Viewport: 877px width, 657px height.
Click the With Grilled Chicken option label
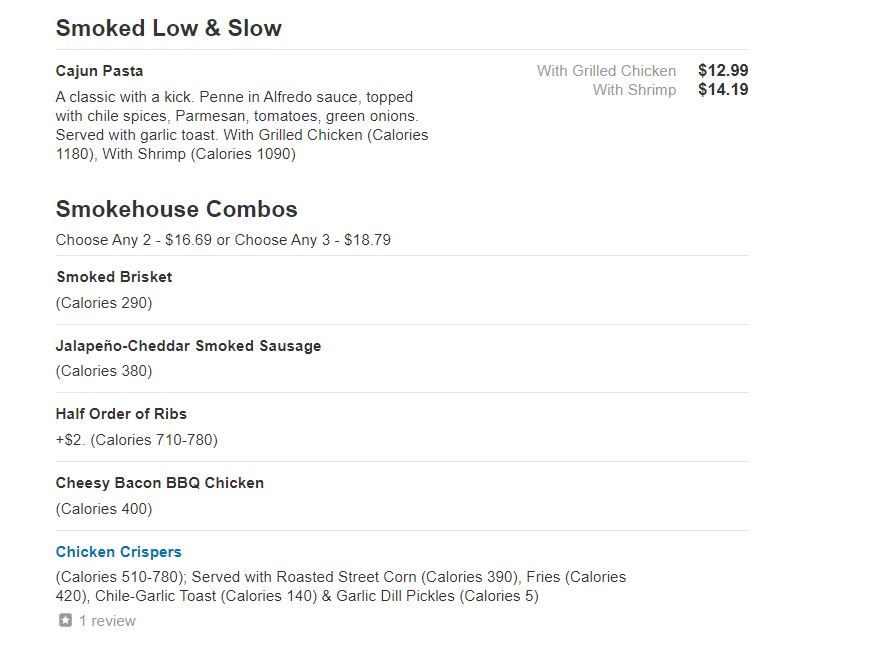pos(607,71)
